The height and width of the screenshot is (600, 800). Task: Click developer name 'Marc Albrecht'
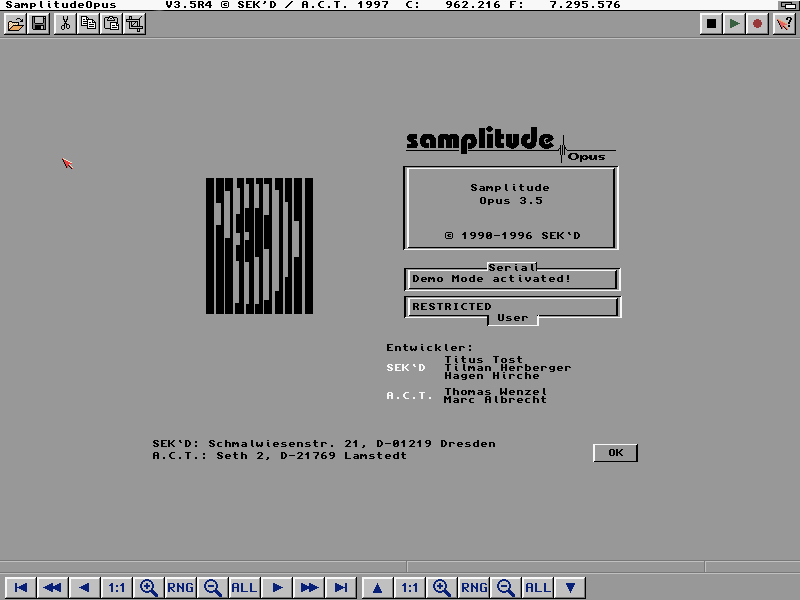[495, 399]
